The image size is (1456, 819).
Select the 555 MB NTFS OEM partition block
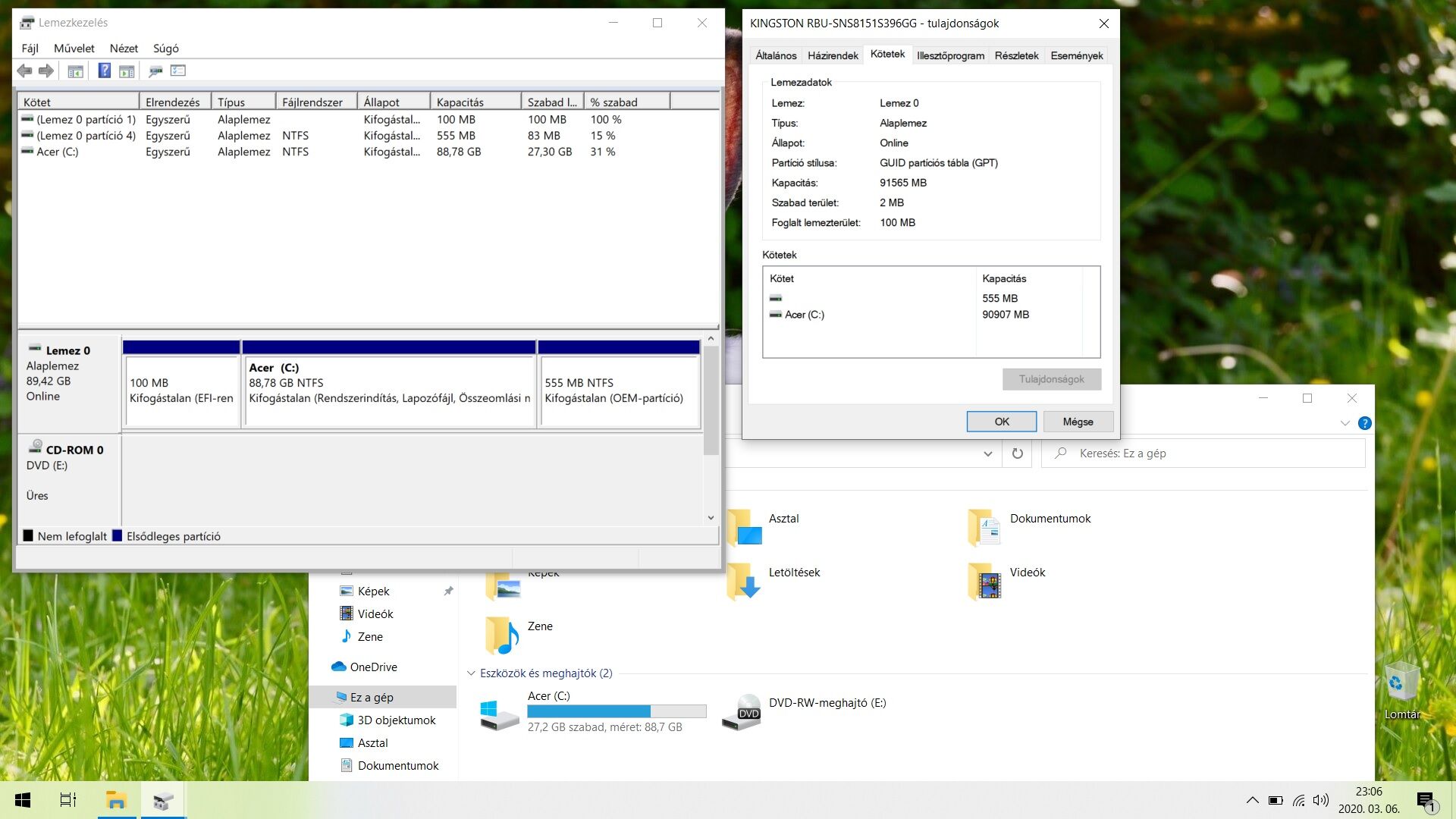pyautogui.click(x=619, y=384)
